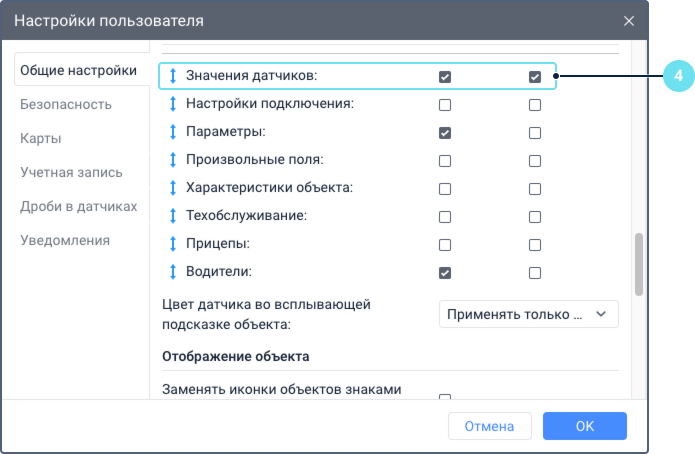Viewport: 695px width, 454px height.
Task: Click reorder arrow icon beside Произвольные поля
Action: click(x=173, y=160)
